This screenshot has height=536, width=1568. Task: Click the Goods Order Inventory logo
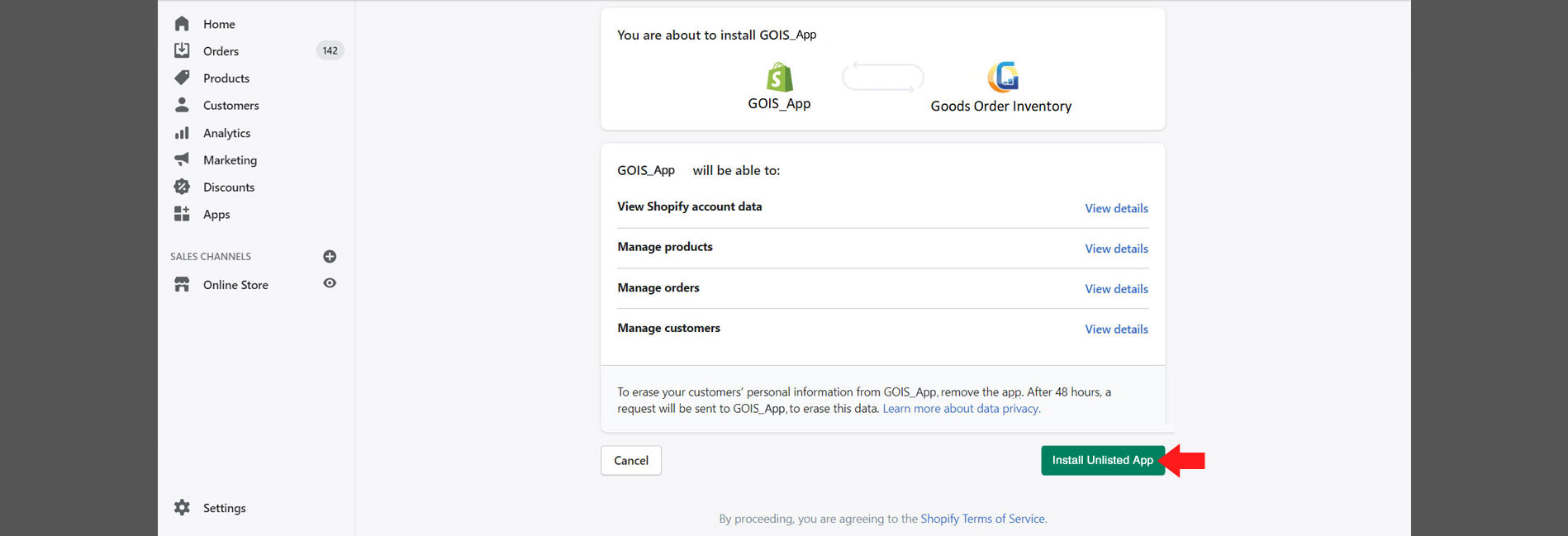click(x=1003, y=77)
